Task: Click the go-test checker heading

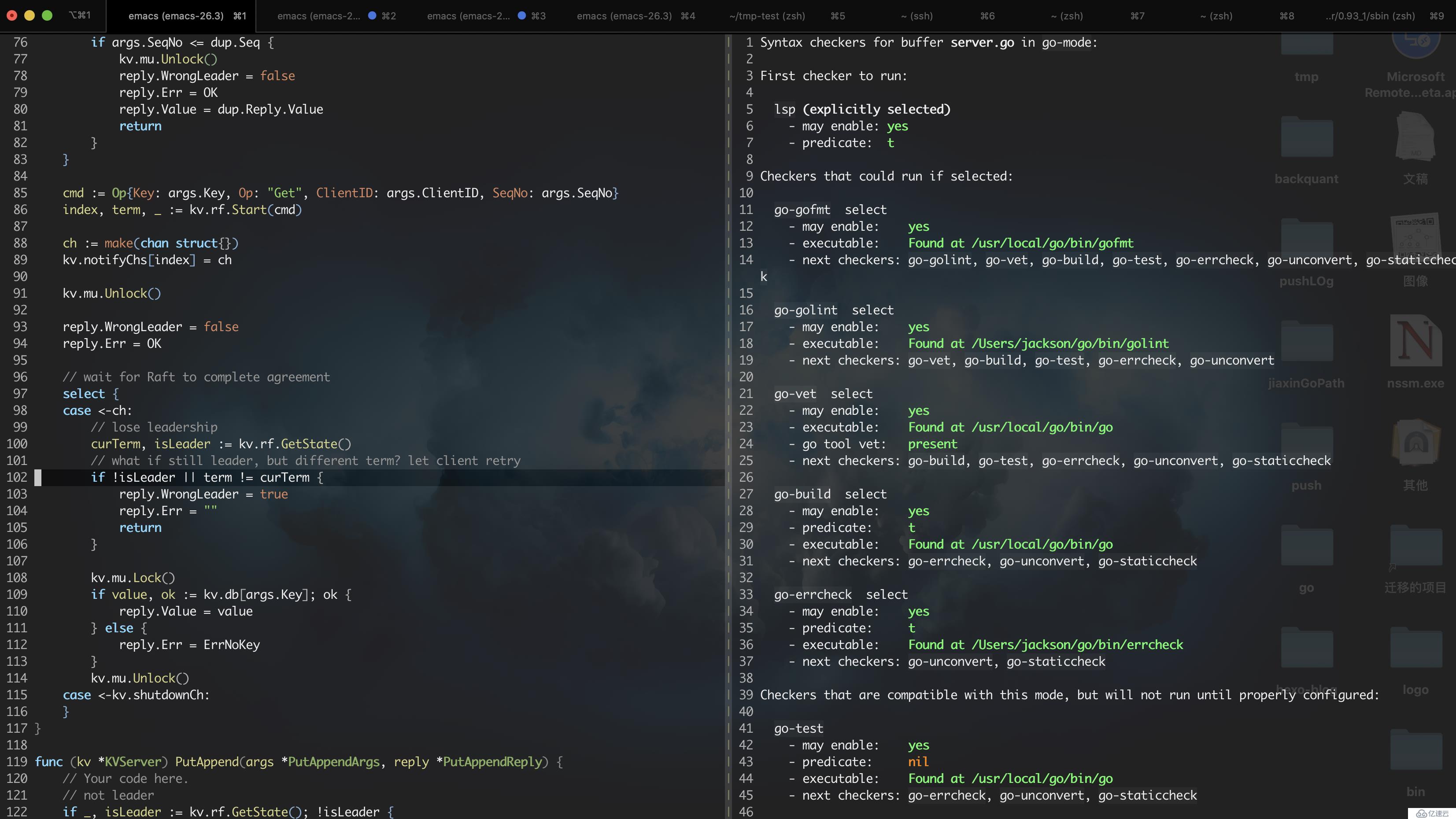Action: (798, 729)
